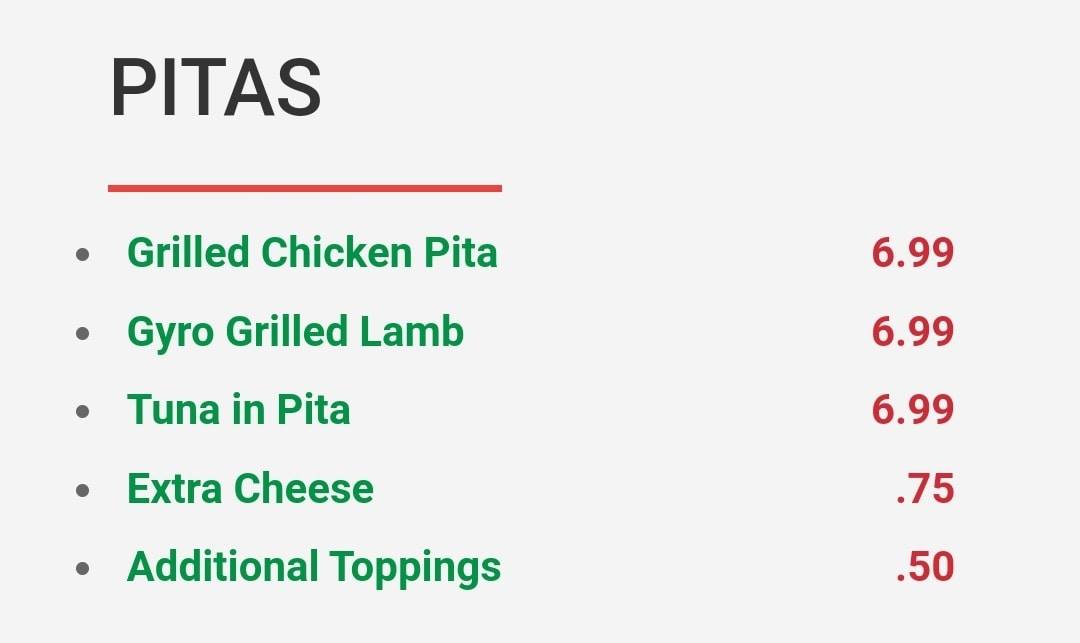
Task: Click the bullet beside Additional Toppings
Action: click(83, 569)
